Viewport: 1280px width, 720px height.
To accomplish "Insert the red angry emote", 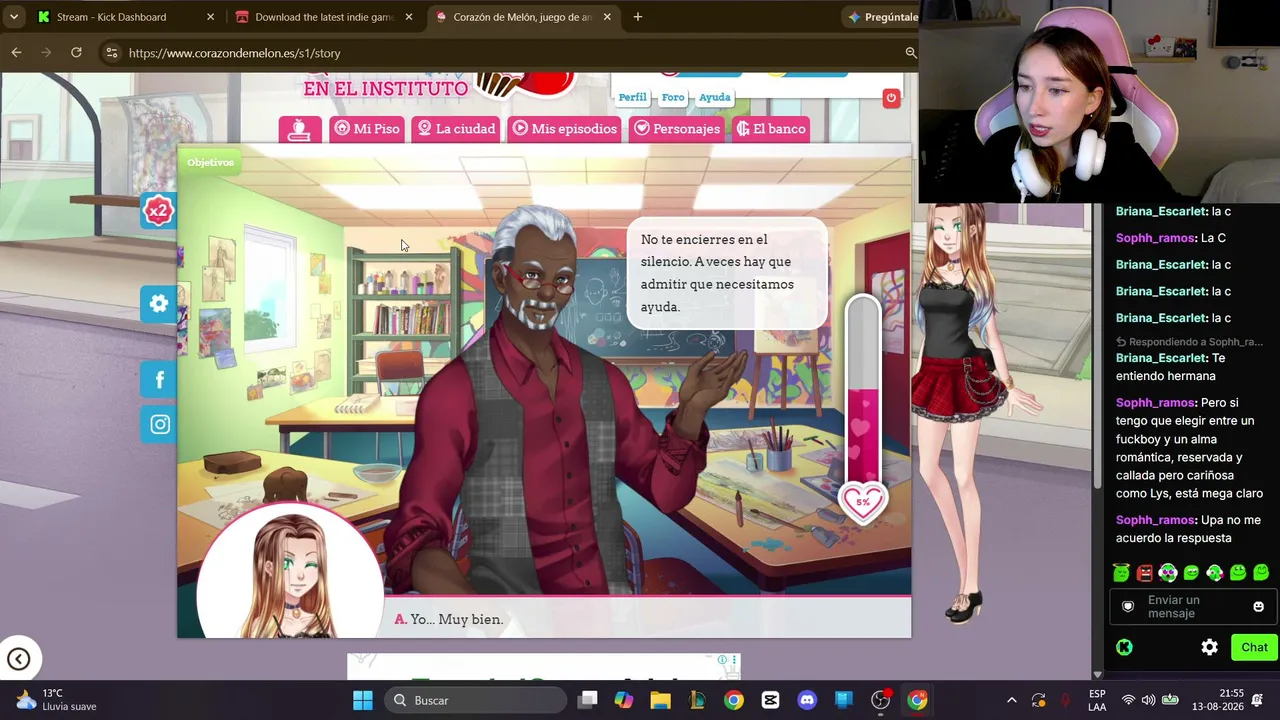I will pos(1144,573).
